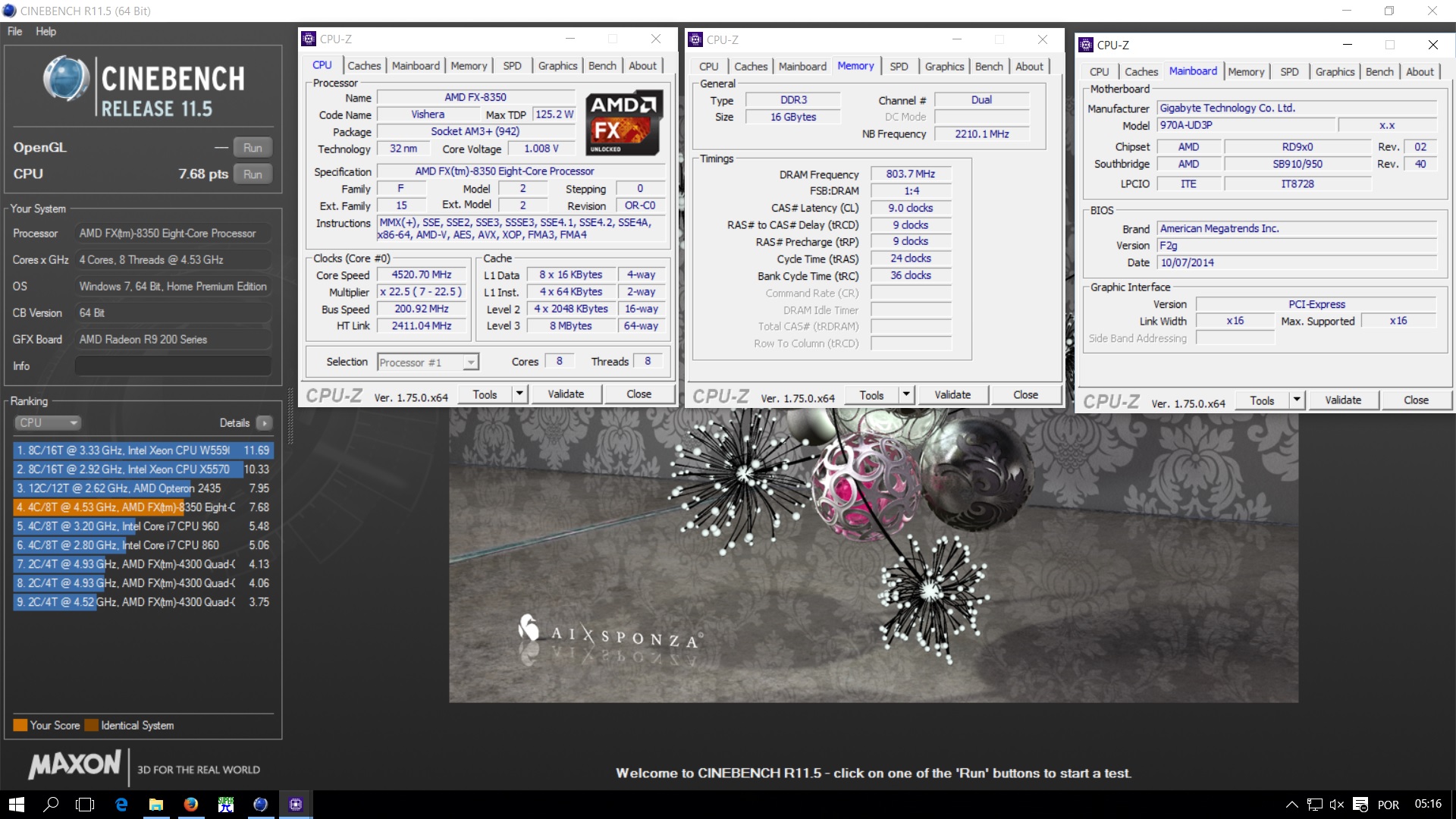The image size is (1456, 819).
Task: Open SPD tab in Memory CPU-Z window
Action: [899, 67]
